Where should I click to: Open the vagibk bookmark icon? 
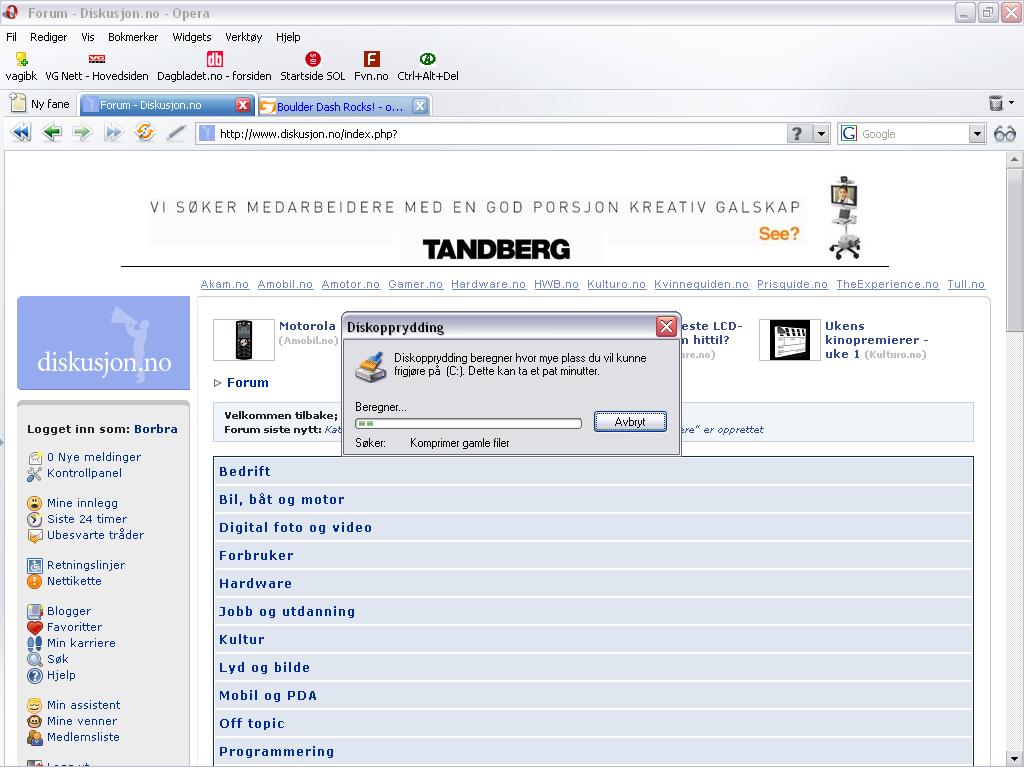click(x=22, y=59)
